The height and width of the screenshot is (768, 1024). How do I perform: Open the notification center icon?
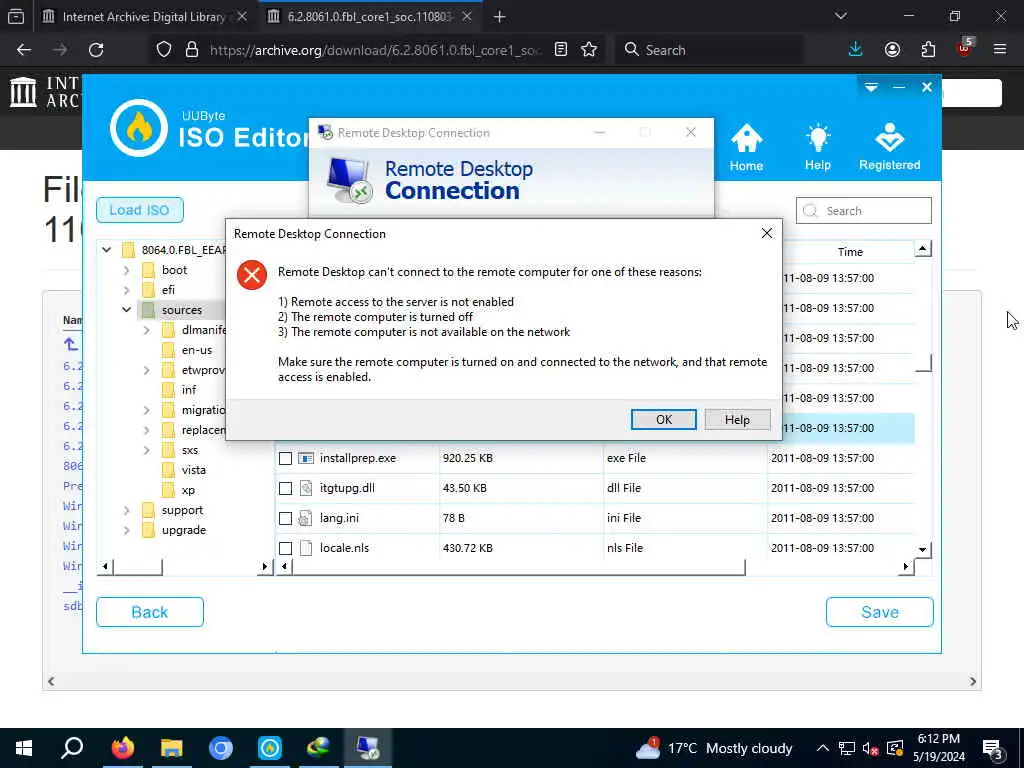(993, 749)
